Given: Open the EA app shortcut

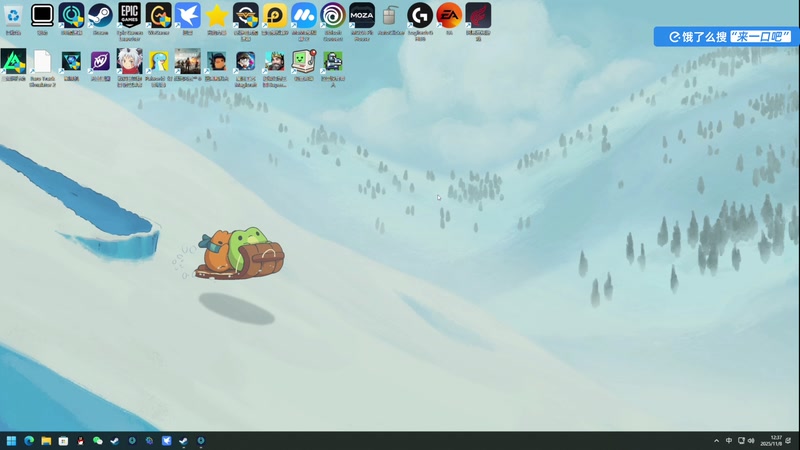Looking at the screenshot, I should [x=449, y=17].
